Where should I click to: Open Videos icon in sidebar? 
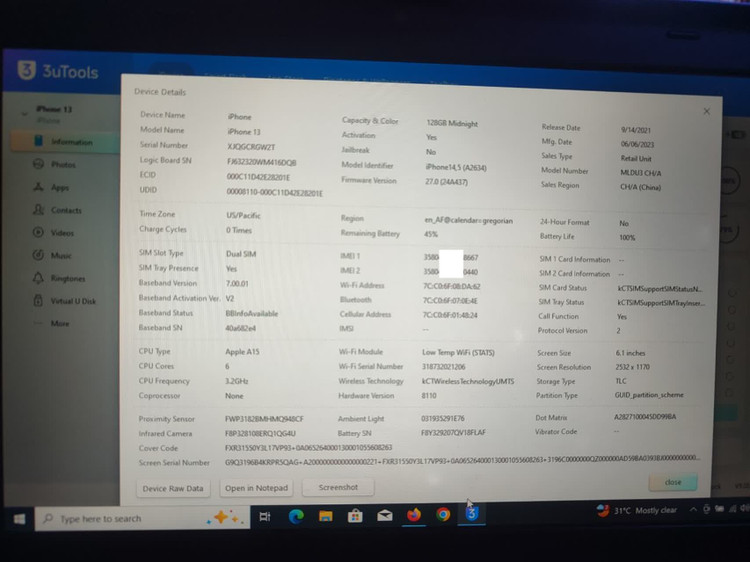point(38,232)
